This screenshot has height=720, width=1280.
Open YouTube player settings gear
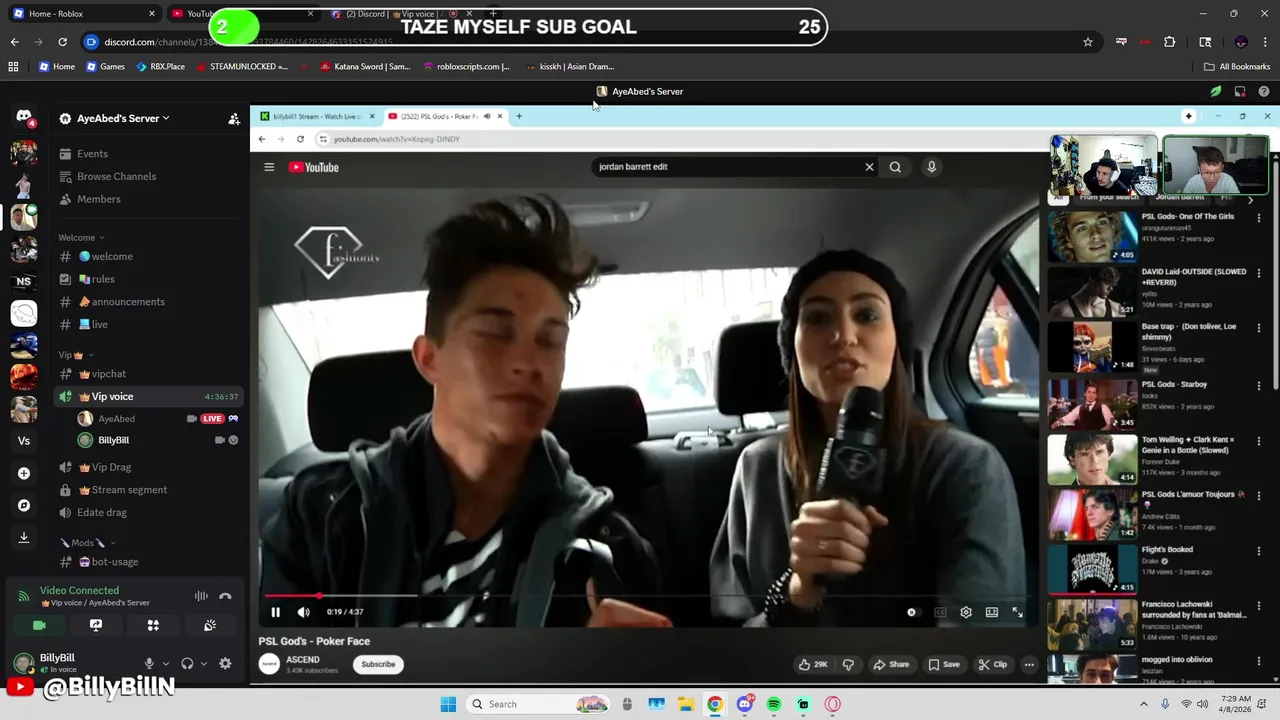[966, 612]
